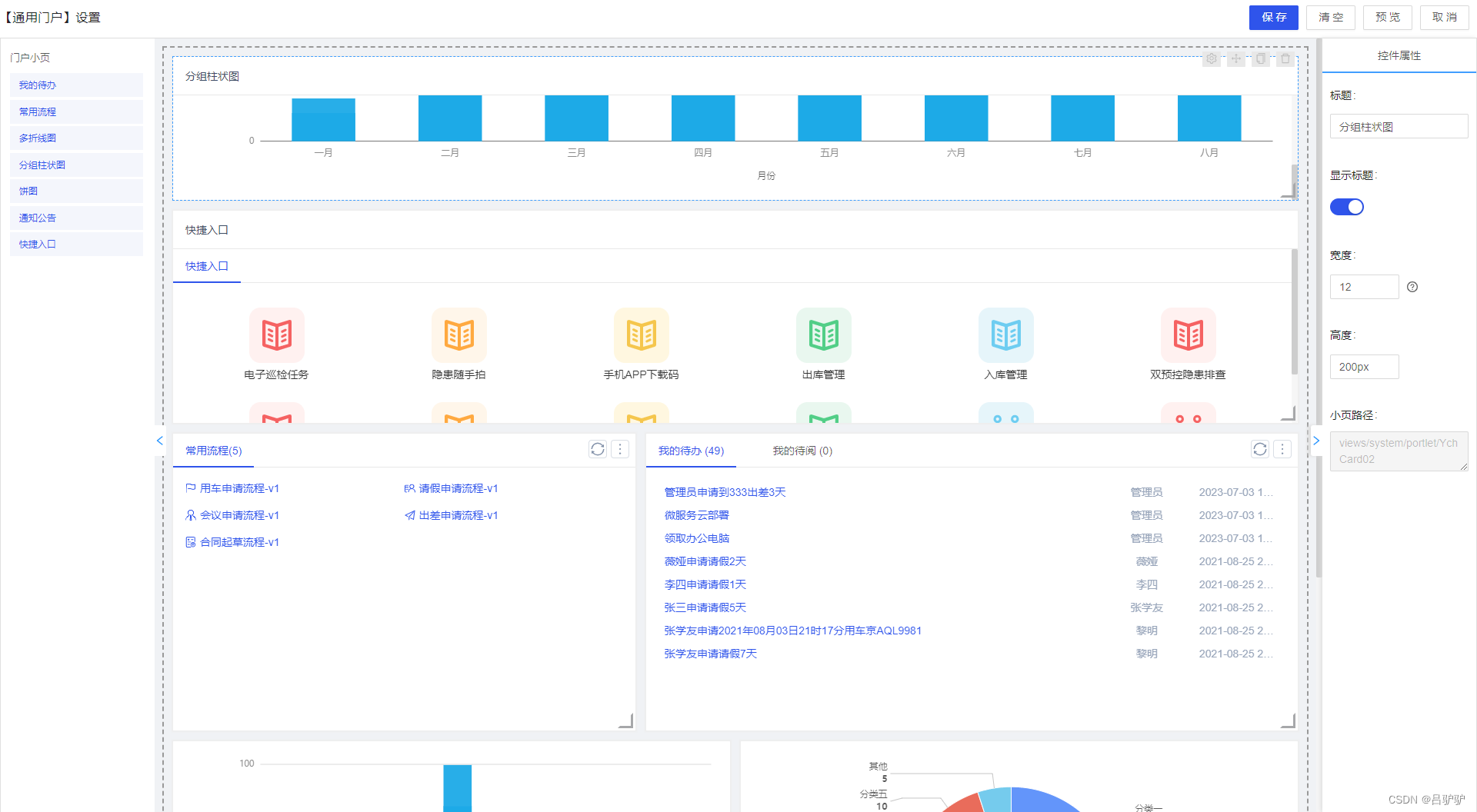Switch to the 常用流程(5) tab
1477x812 pixels.
214,451
